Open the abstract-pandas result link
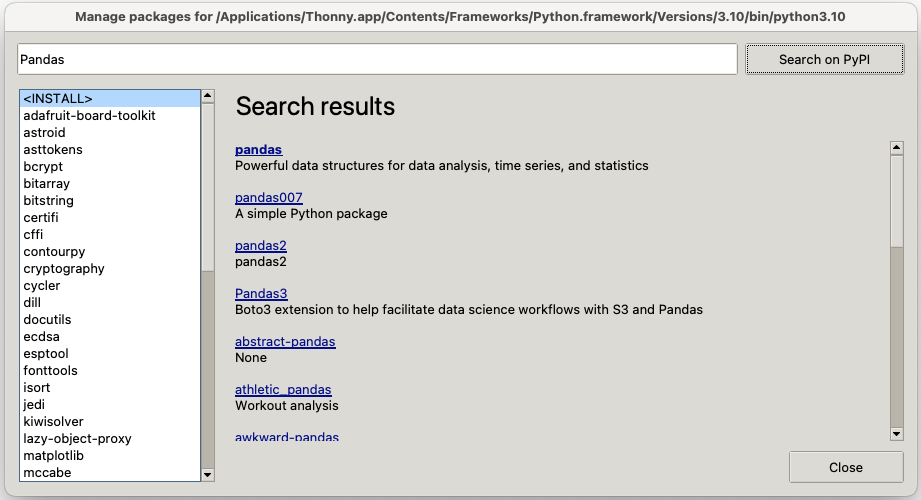Image resolution: width=921 pixels, height=500 pixels. click(285, 341)
